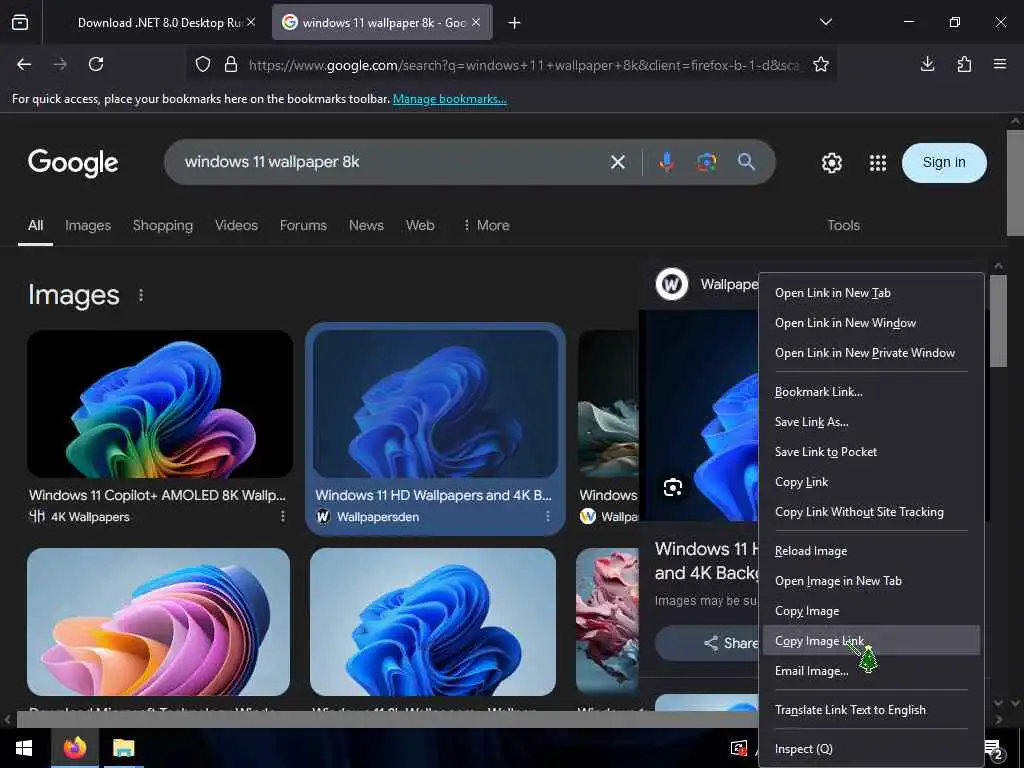Bookmark this page with the star
The width and height of the screenshot is (1024, 768).
pos(821,64)
